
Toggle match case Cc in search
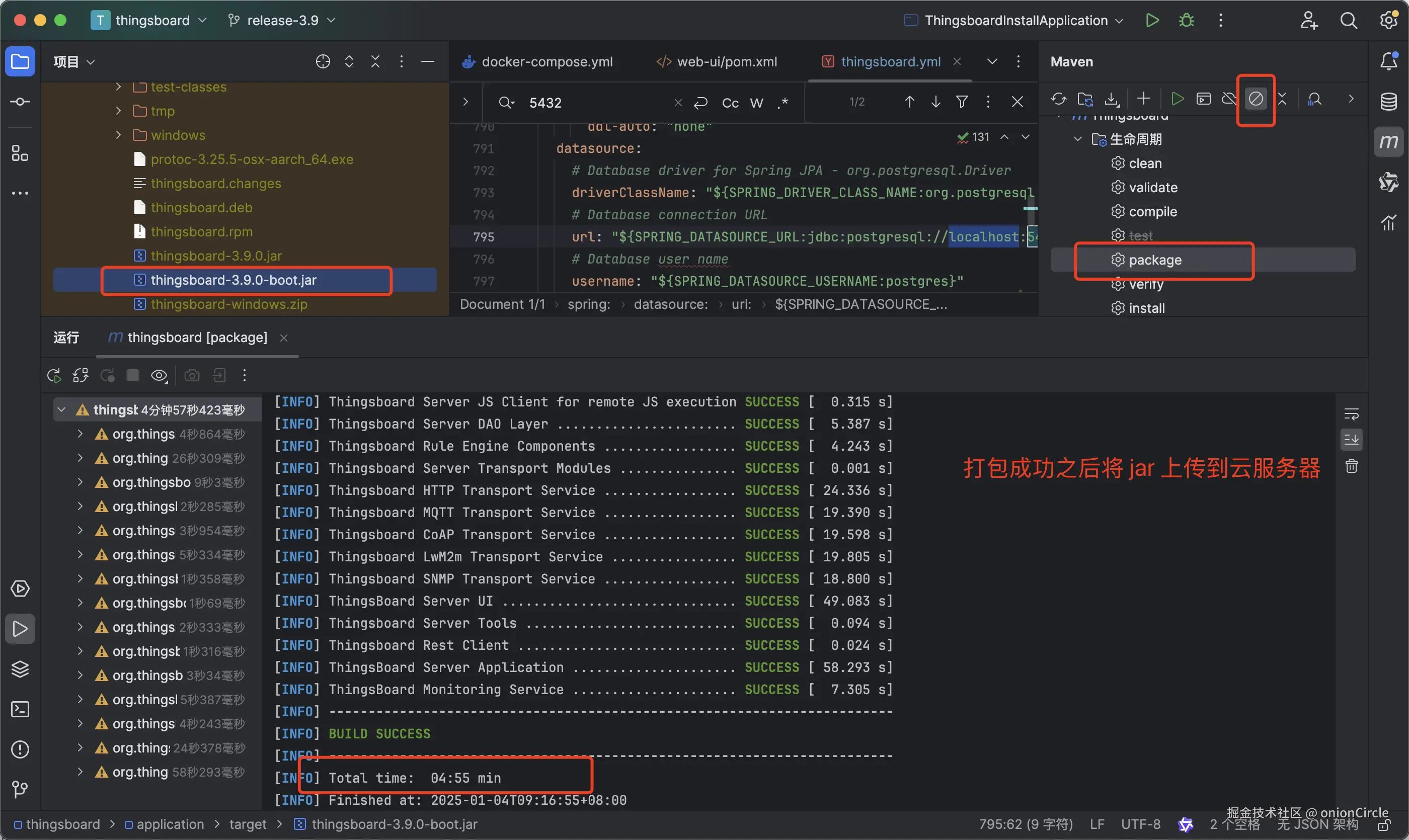[x=730, y=103]
